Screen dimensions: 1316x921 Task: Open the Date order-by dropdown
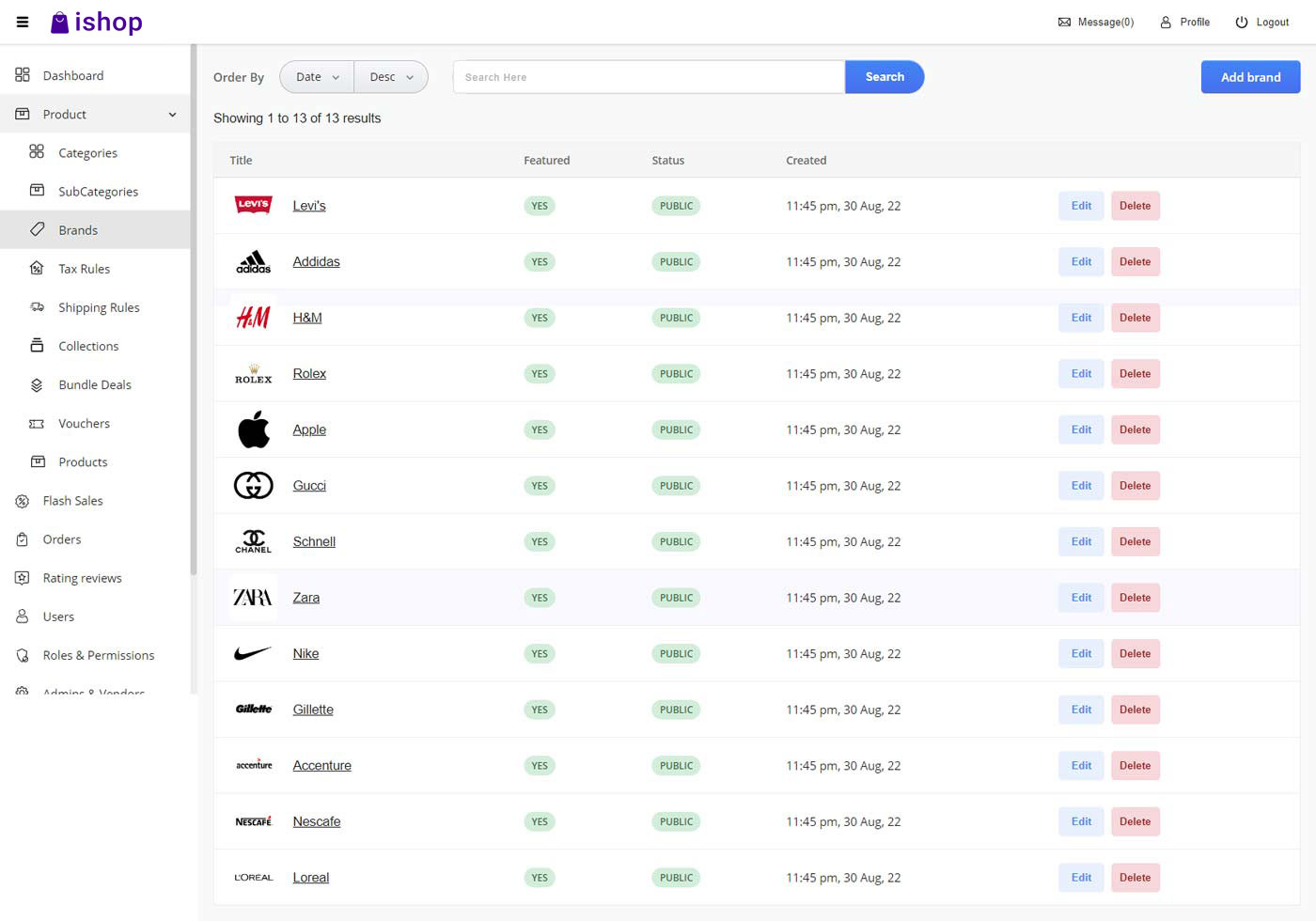point(316,77)
